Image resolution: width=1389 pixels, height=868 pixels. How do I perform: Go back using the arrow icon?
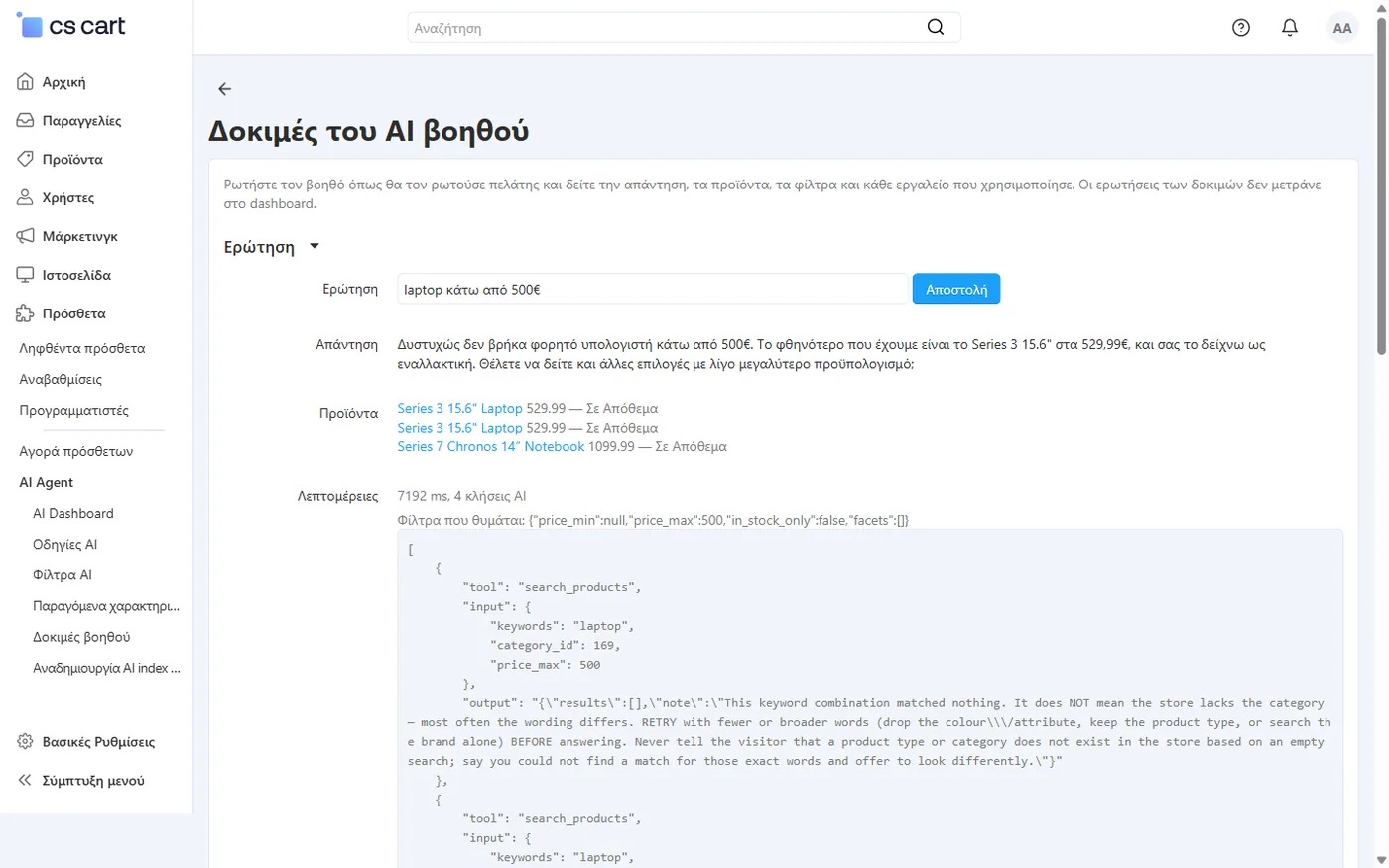(x=225, y=89)
